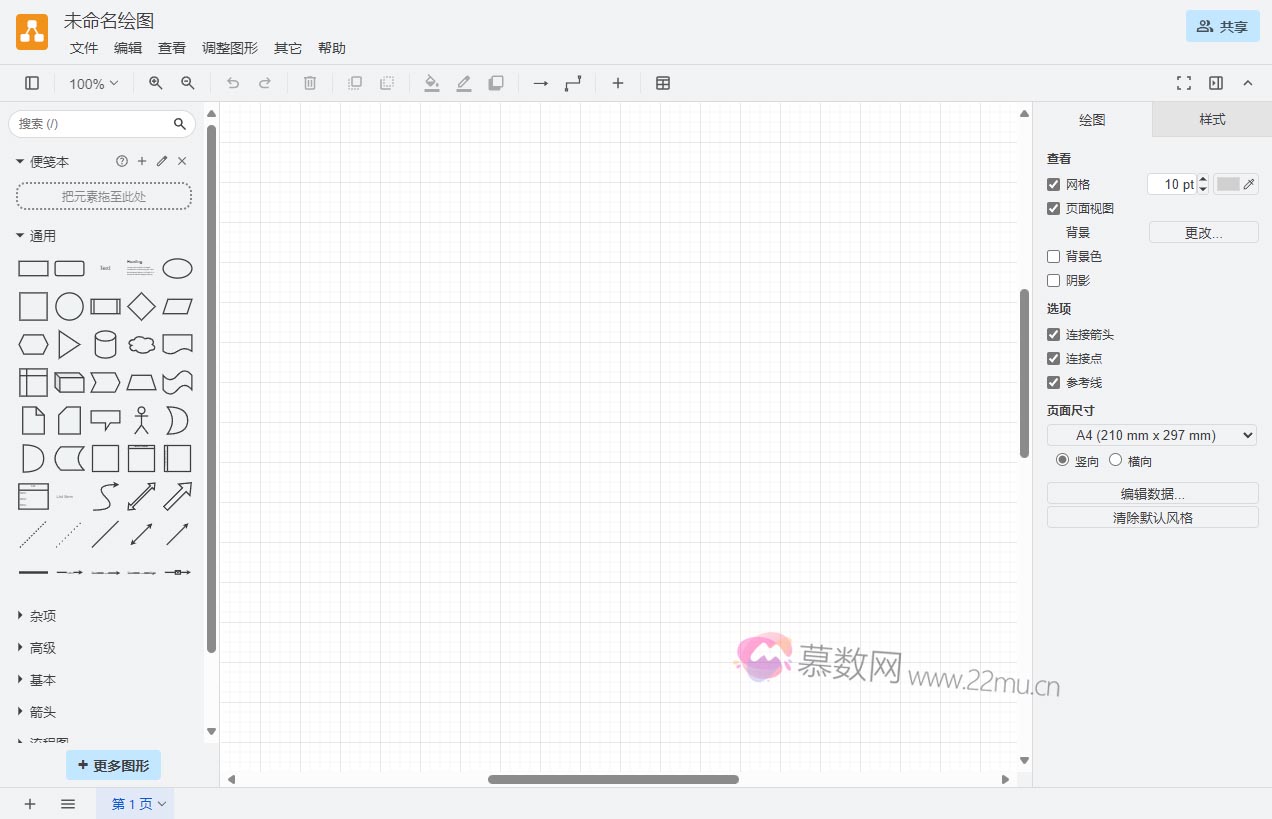This screenshot has height=819, width=1272.
Task: Open the grid color swatch picker
Action: (1228, 184)
